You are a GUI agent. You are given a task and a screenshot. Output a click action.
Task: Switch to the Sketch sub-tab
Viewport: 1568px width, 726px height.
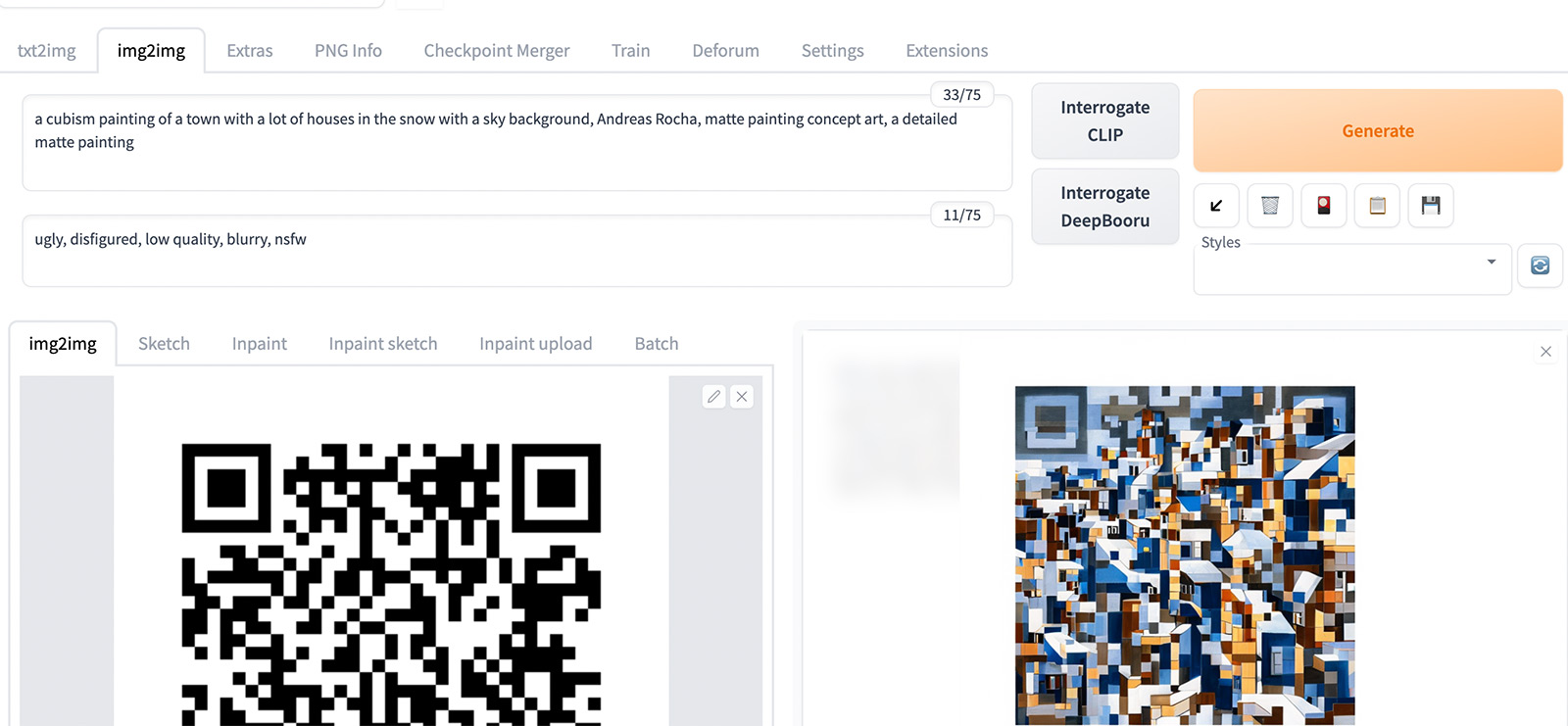pyautogui.click(x=164, y=344)
